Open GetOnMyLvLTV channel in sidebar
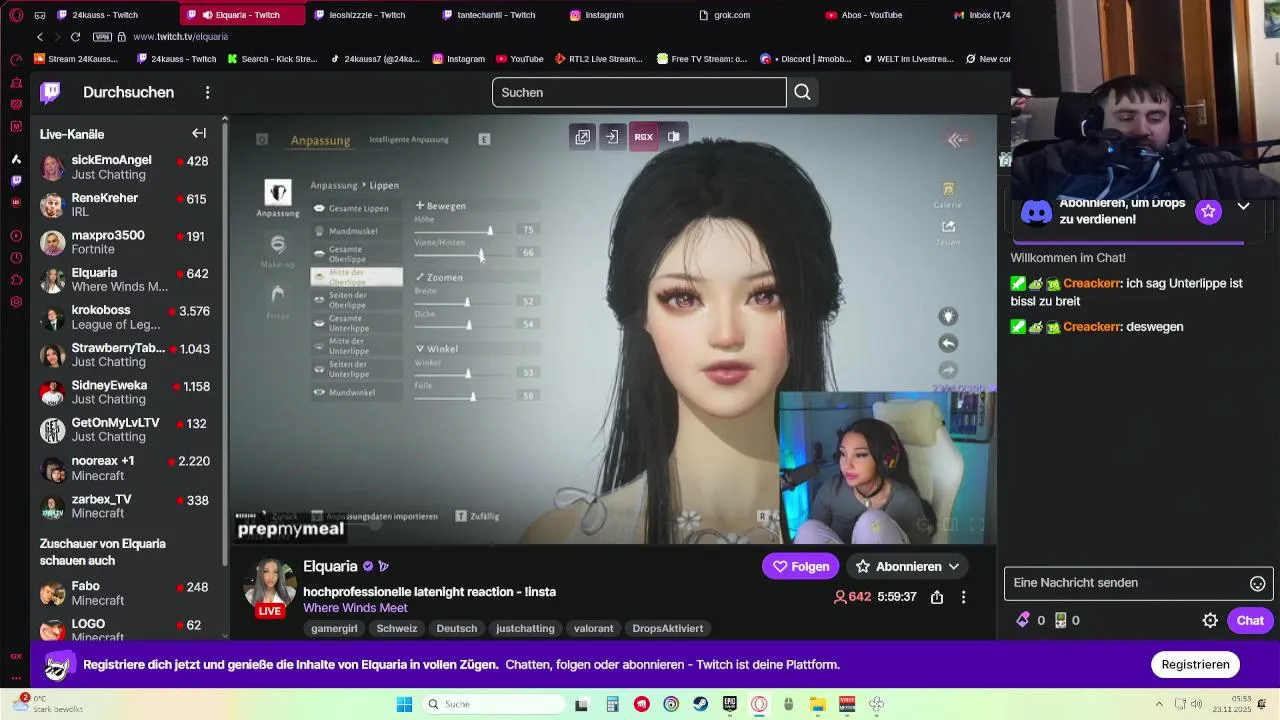 tap(125, 430)
